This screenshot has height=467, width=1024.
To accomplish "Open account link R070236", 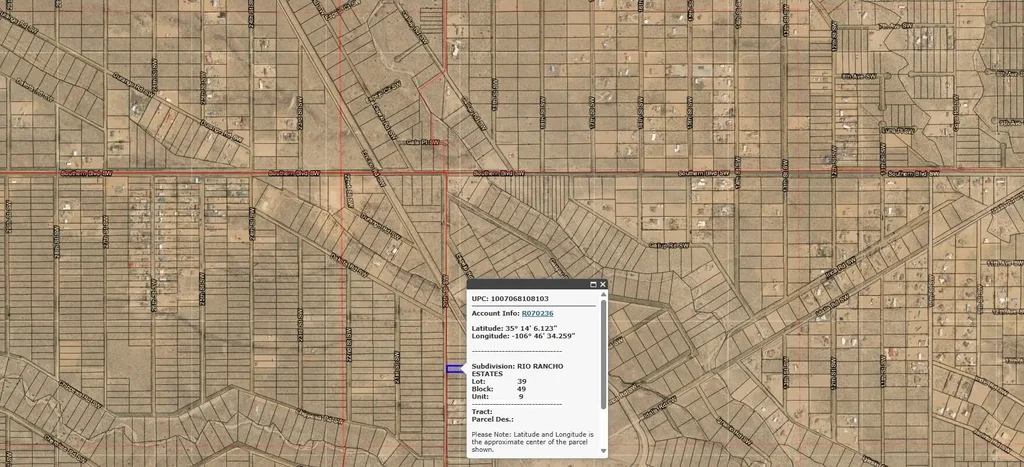I will tap(537, 313).
